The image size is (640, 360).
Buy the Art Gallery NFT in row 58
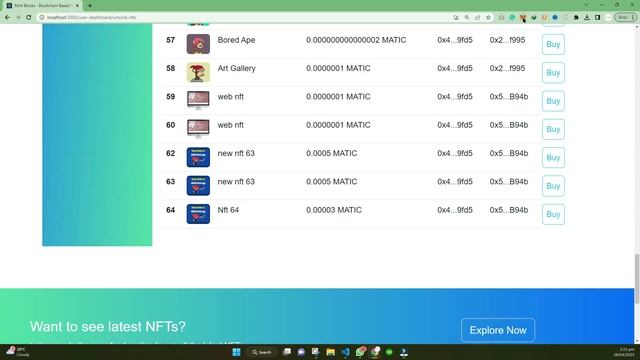[x=553, y=73]
